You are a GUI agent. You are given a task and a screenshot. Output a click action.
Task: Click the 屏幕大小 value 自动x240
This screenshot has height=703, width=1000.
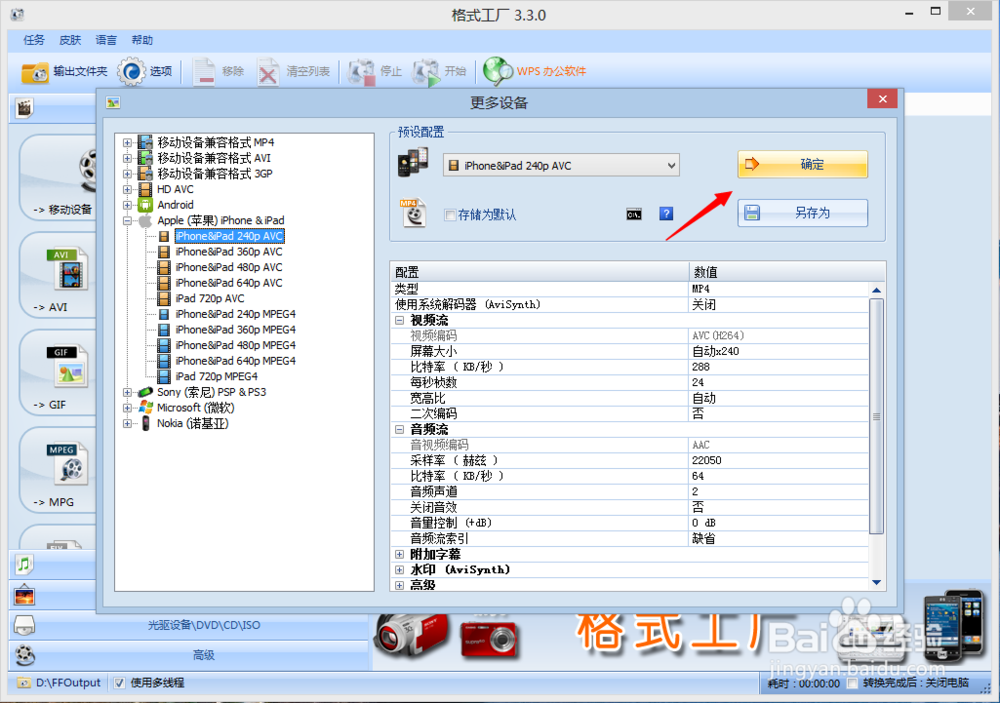point(716,352)
